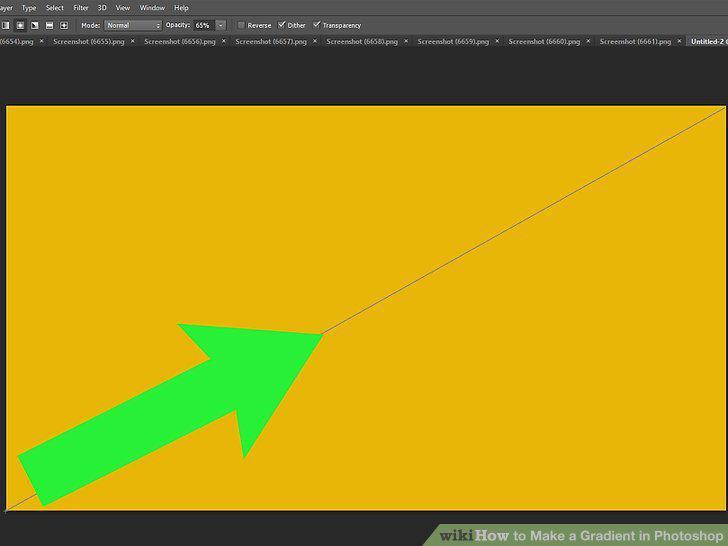
Task: Select the Angle Gradient style icon
Action: click(x=34, y=26)
